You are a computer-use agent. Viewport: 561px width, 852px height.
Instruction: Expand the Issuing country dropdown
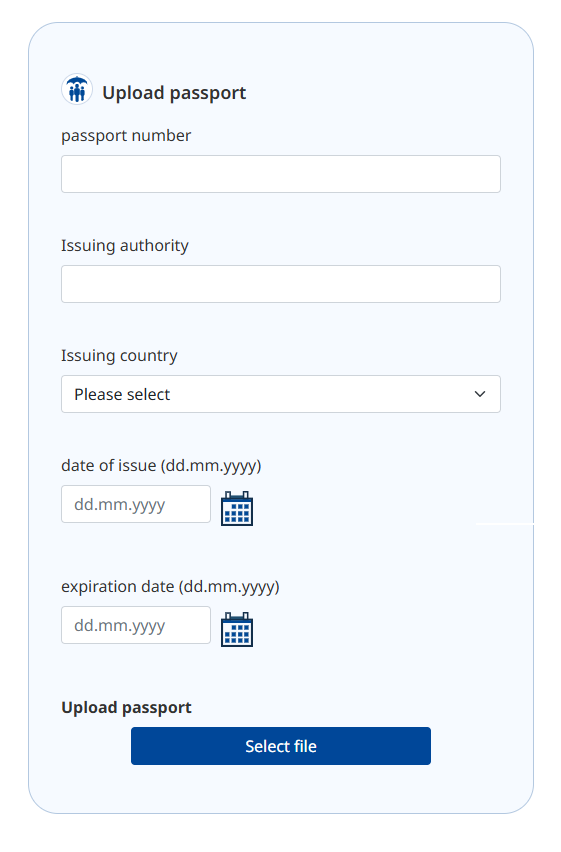tap(280, 394)
